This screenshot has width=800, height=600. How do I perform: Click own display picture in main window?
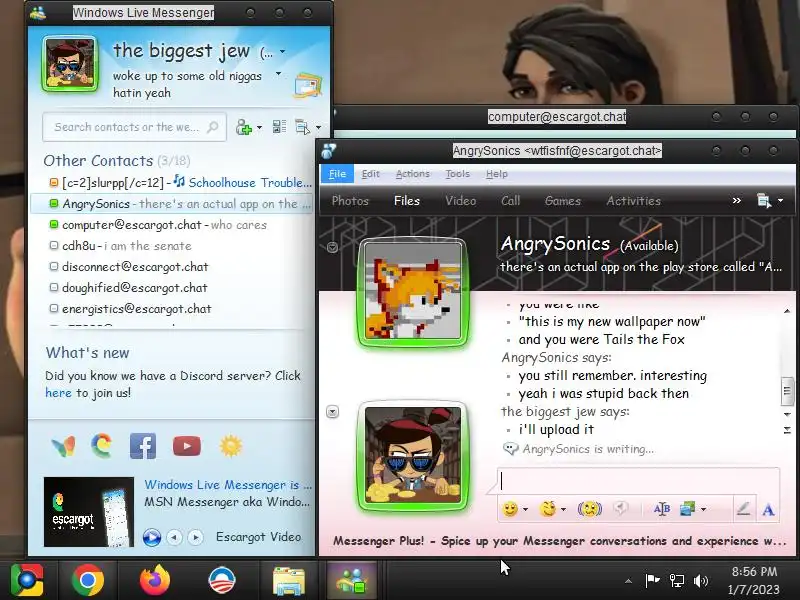coord(70,64)
